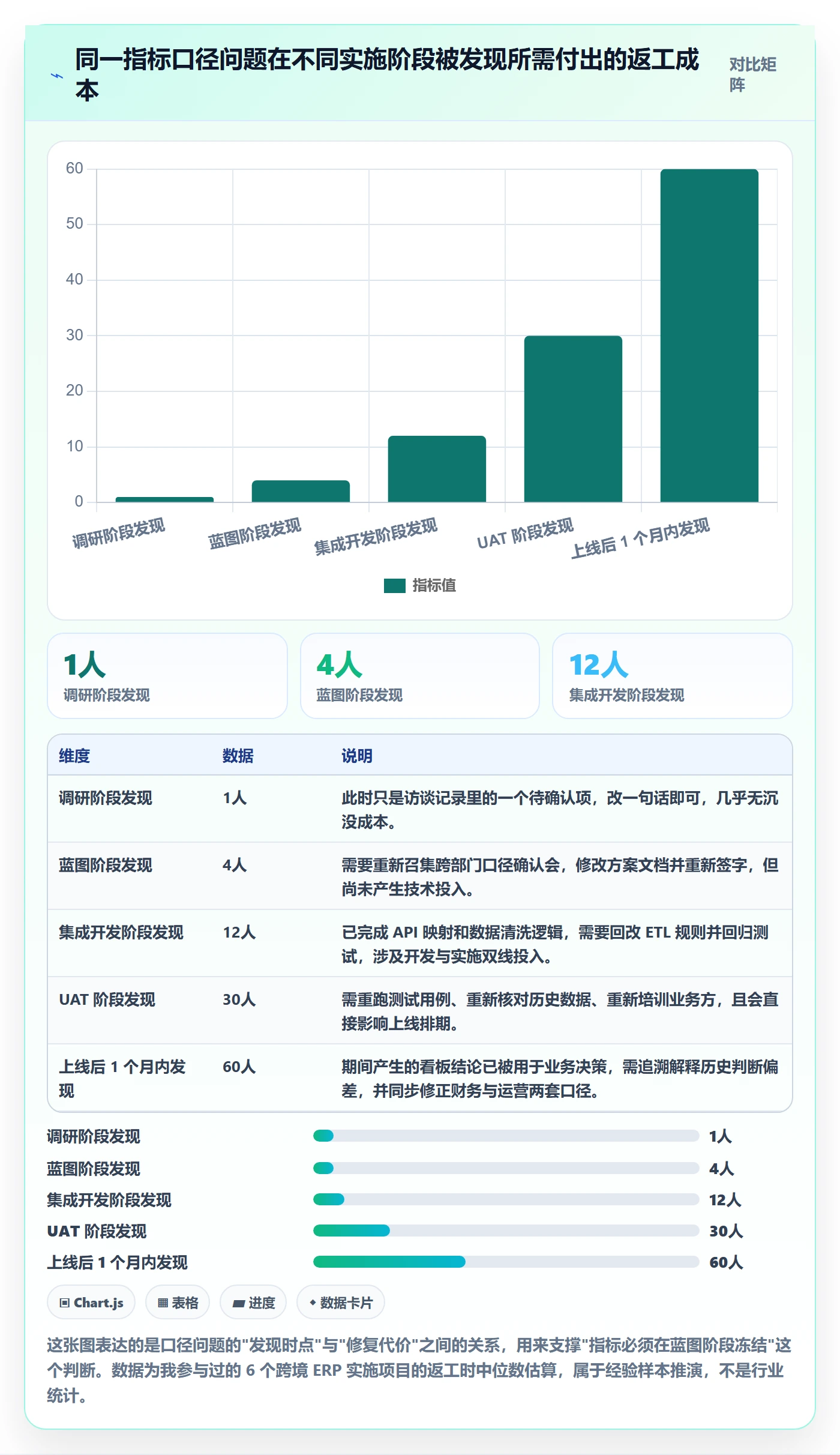Click the 上线后 1 个月内发现 bar in the chart

tap(709, 336)
